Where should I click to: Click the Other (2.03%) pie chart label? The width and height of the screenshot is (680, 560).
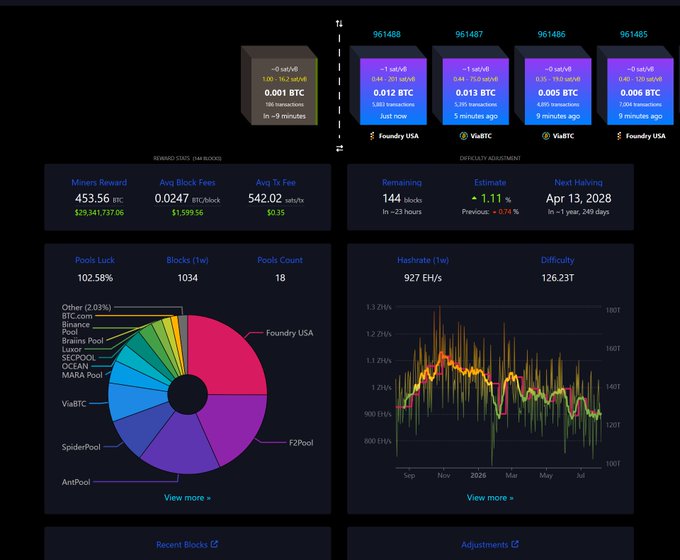(x=86, y=307)
